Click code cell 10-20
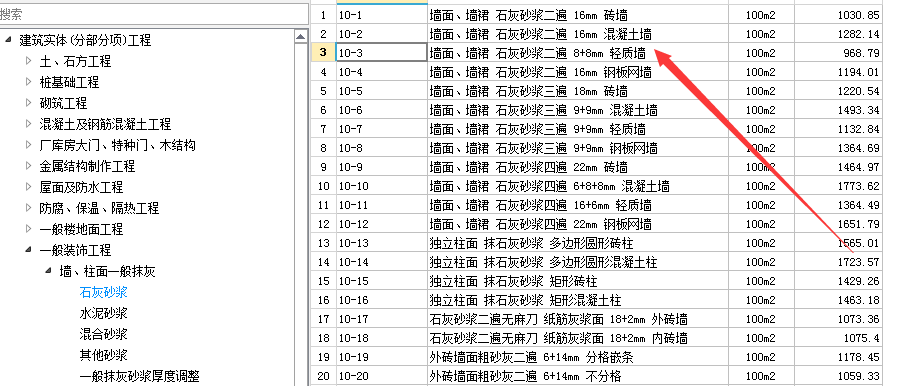Image resolution: width=908 pixels, height=386 pixels. coord(382,376)
